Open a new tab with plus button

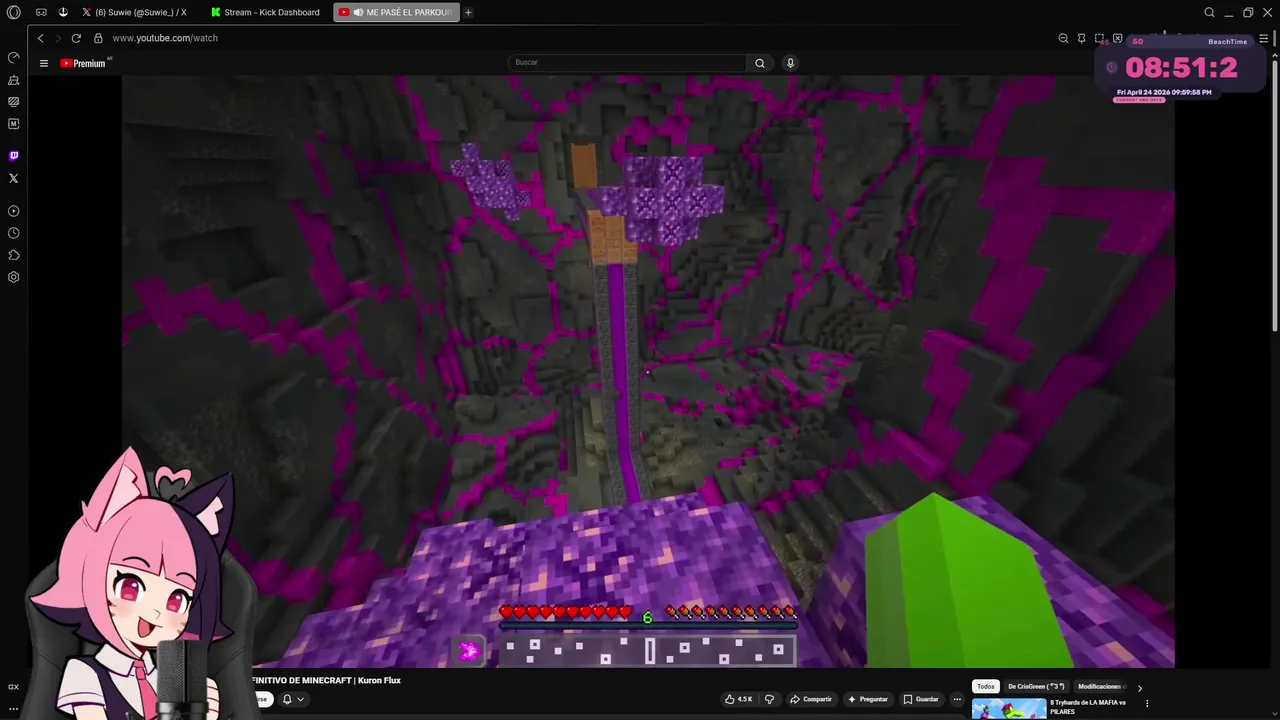tap(468, 12)
